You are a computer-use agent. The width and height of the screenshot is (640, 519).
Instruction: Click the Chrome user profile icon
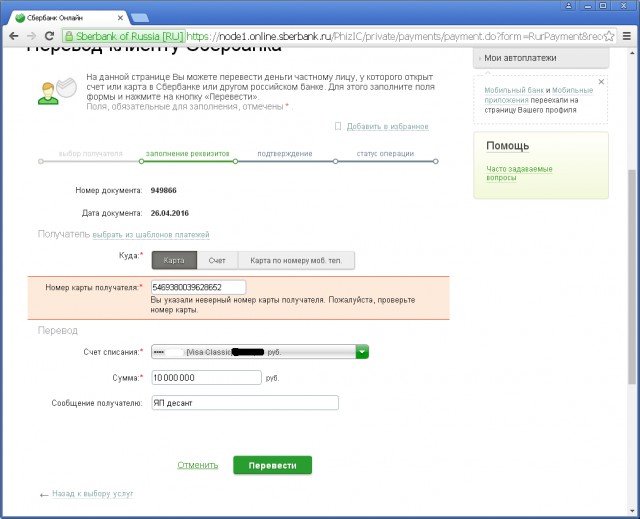pyautogui.click(x=569, y=5)
